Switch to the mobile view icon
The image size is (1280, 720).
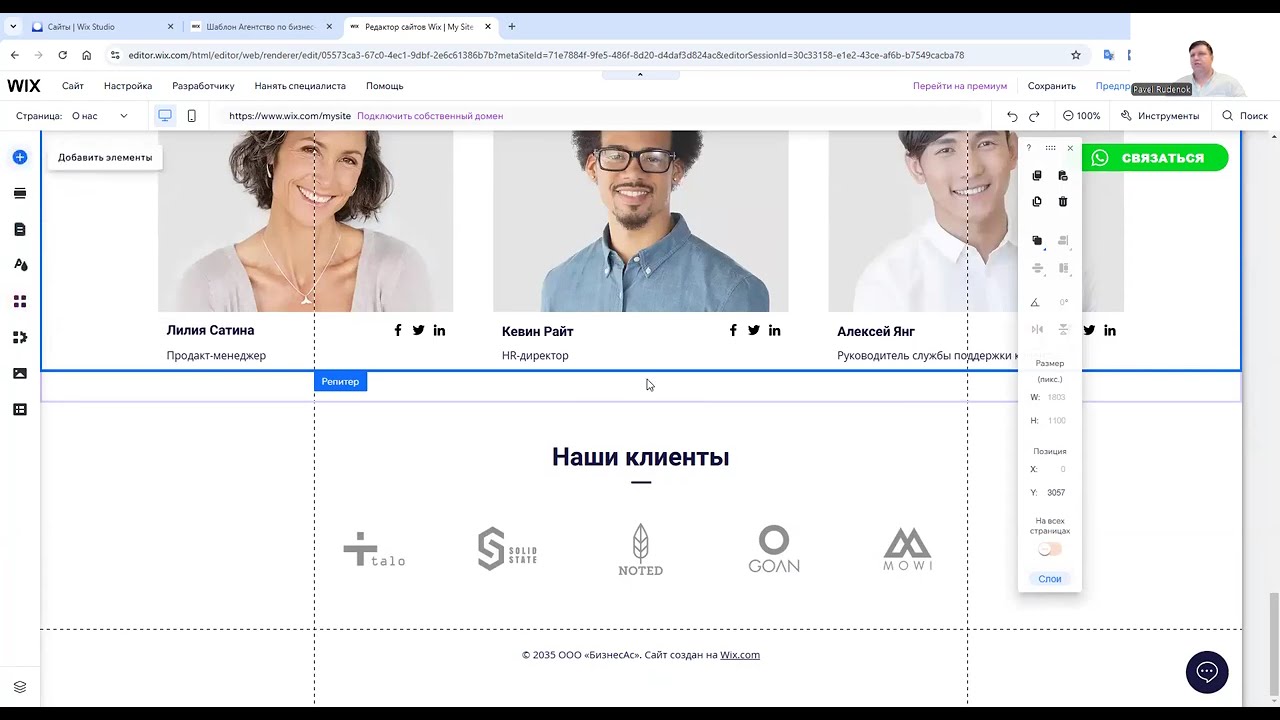pyautogui.click(x=191, y=116)
